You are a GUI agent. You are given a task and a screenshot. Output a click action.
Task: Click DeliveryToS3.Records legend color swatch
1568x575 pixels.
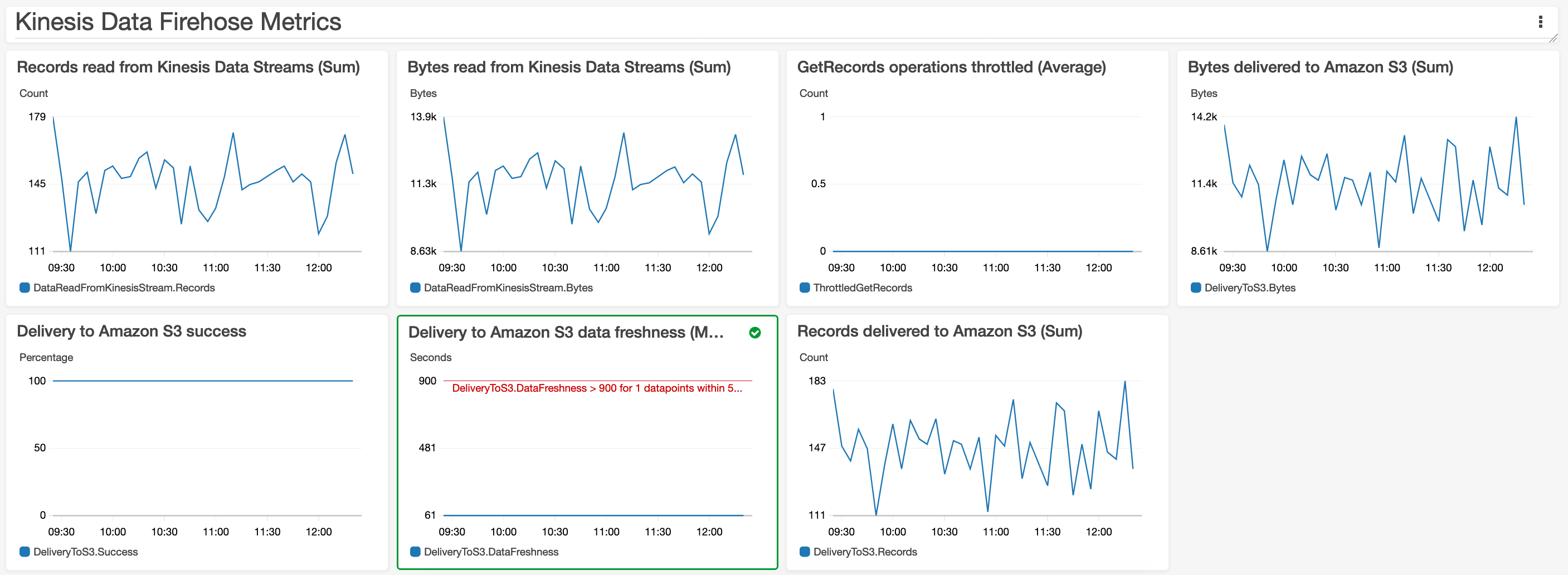[x=805, y=552]
